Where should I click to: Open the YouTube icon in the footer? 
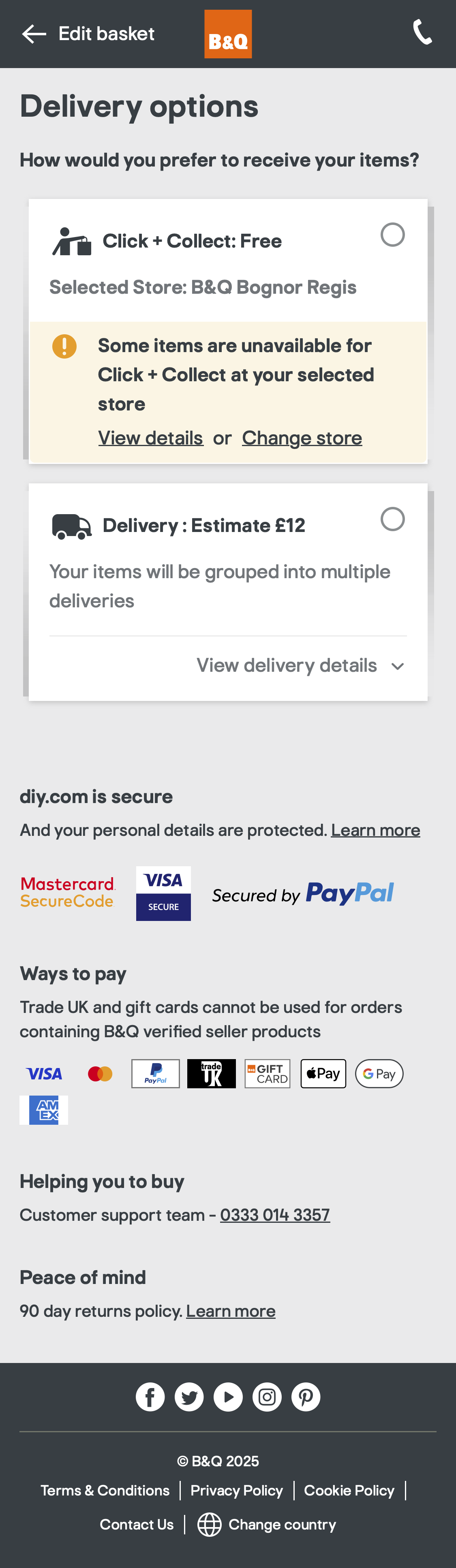(228, 1397)
